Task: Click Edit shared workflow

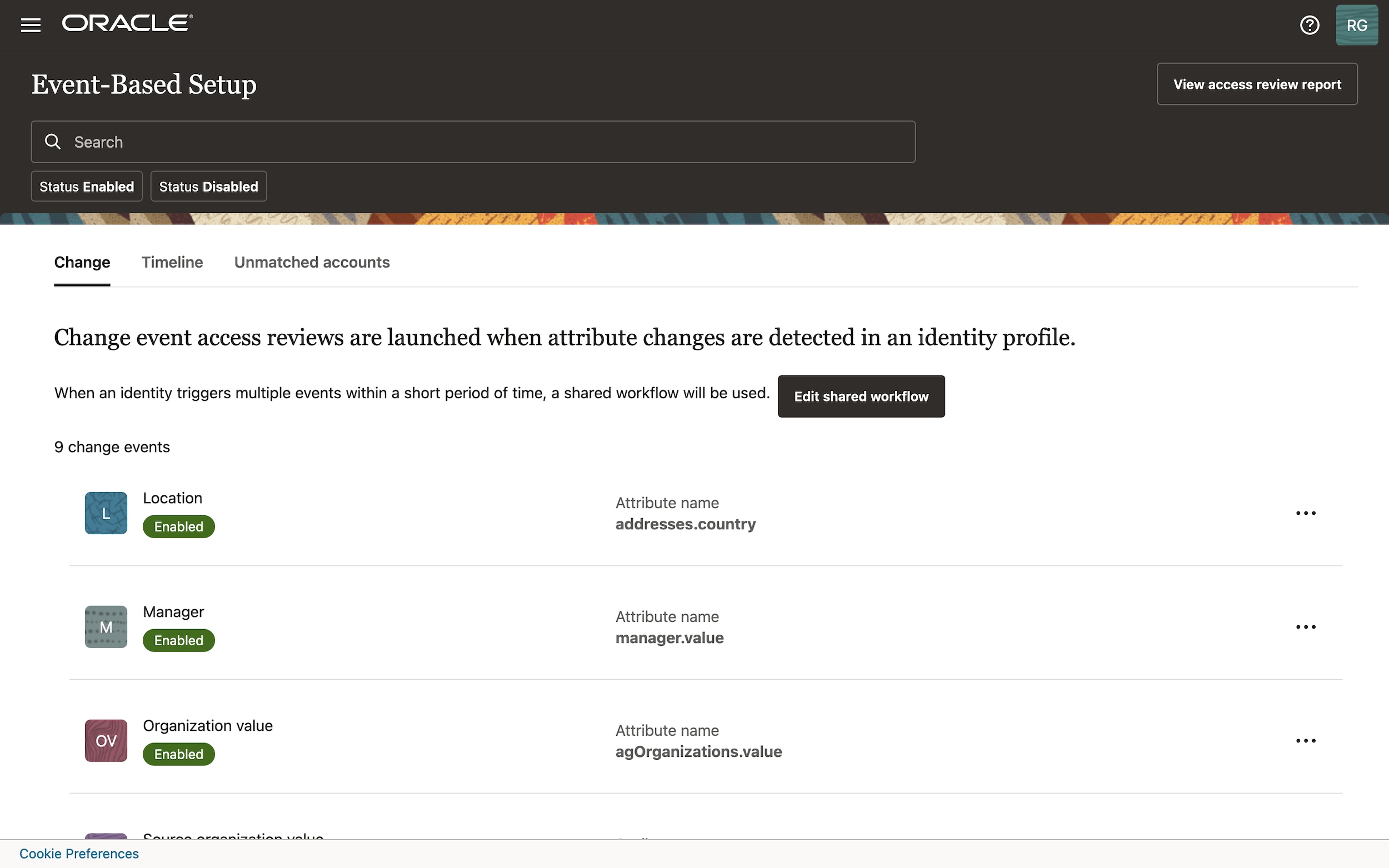Action: coord(861,396)
